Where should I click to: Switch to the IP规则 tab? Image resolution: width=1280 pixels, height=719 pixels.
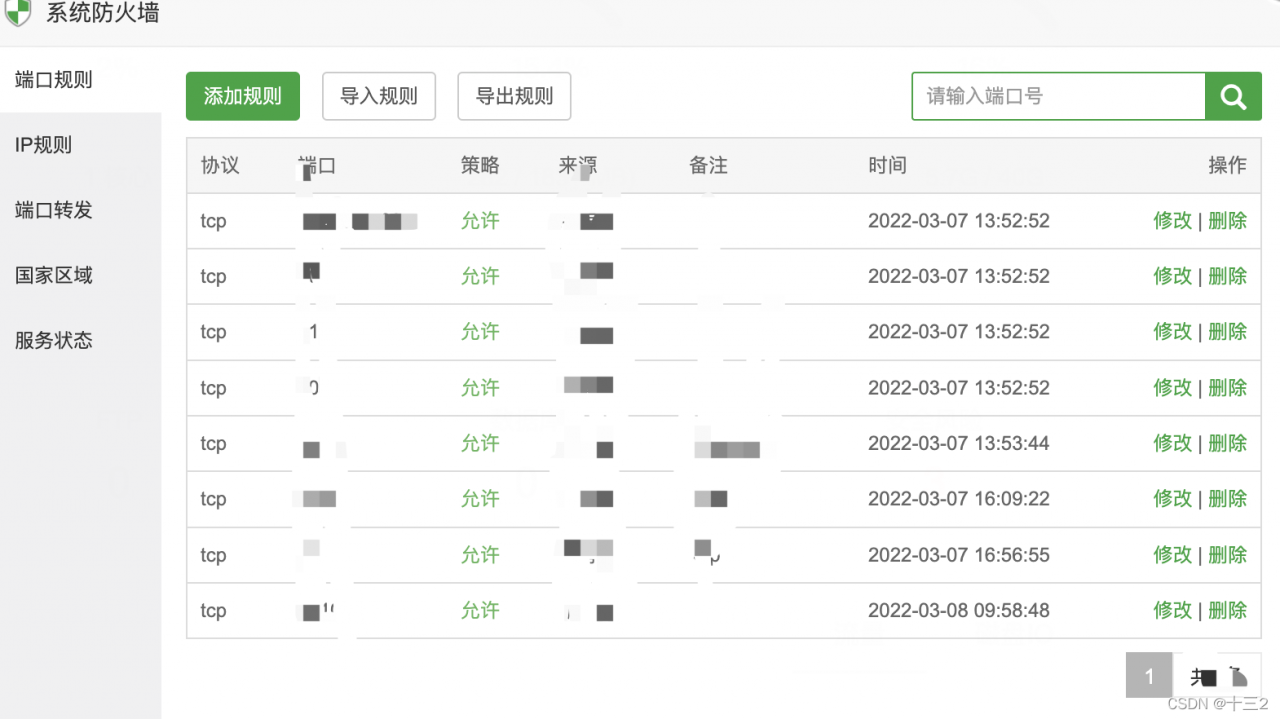44,145
